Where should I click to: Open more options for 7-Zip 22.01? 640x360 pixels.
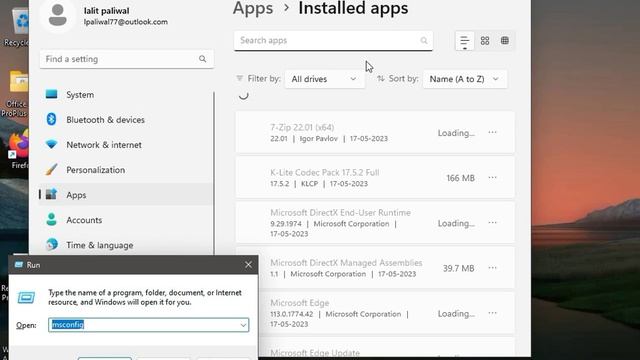coord(493,133)
